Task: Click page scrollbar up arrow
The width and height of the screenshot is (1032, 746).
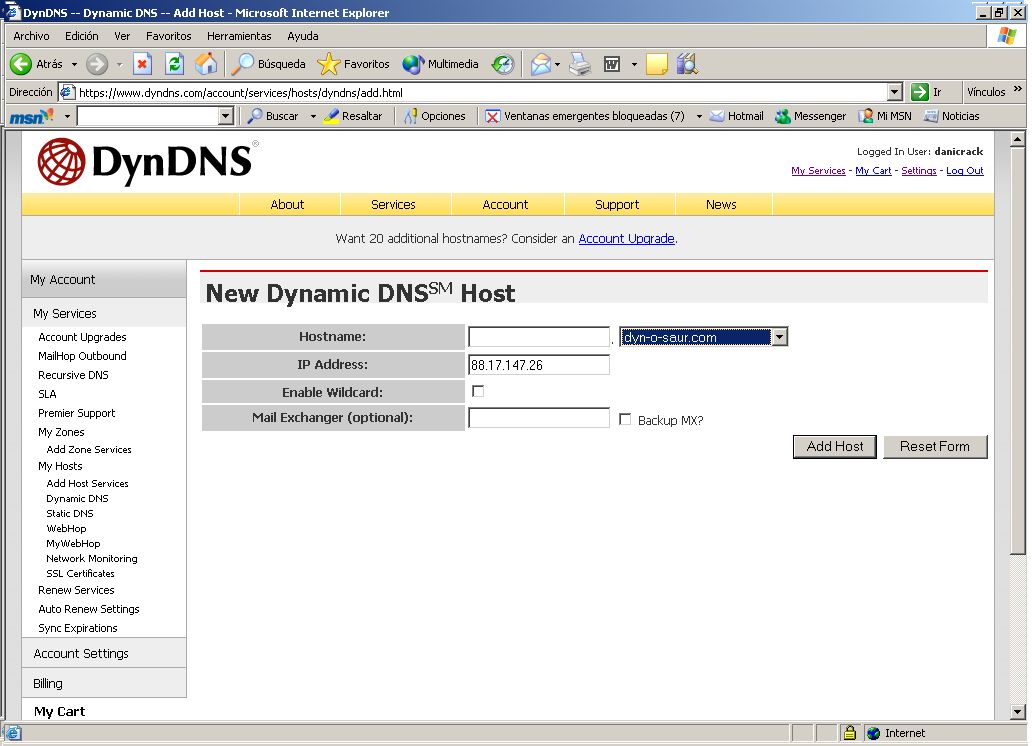Action: [1018, 139]
